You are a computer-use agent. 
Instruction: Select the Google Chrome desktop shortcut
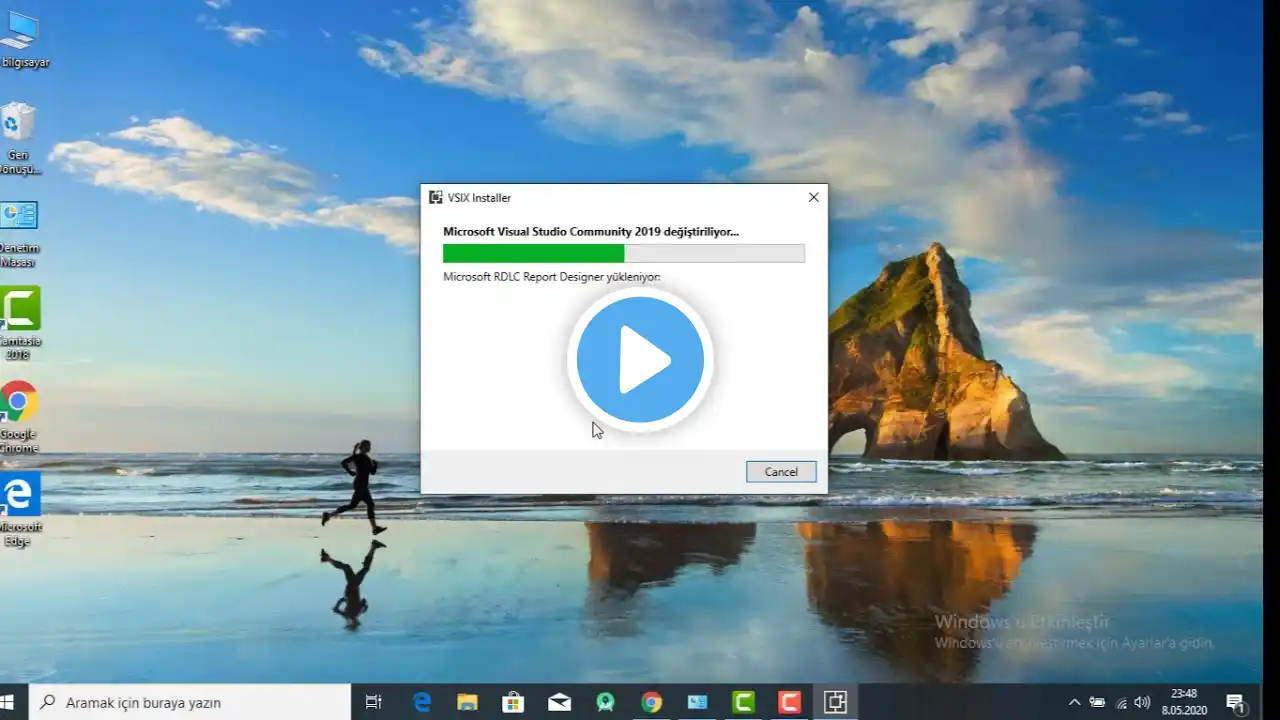tap(19, 417)
